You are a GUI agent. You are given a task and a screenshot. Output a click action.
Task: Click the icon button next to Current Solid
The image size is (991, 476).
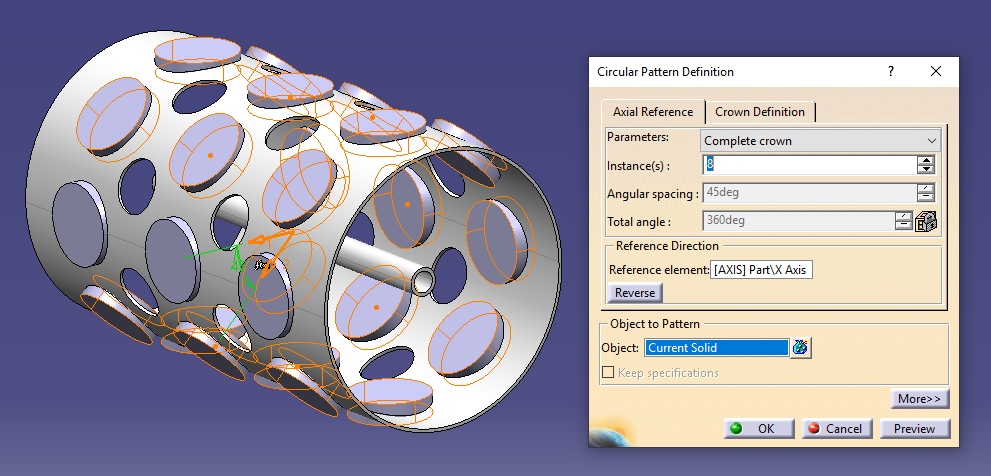801,347
